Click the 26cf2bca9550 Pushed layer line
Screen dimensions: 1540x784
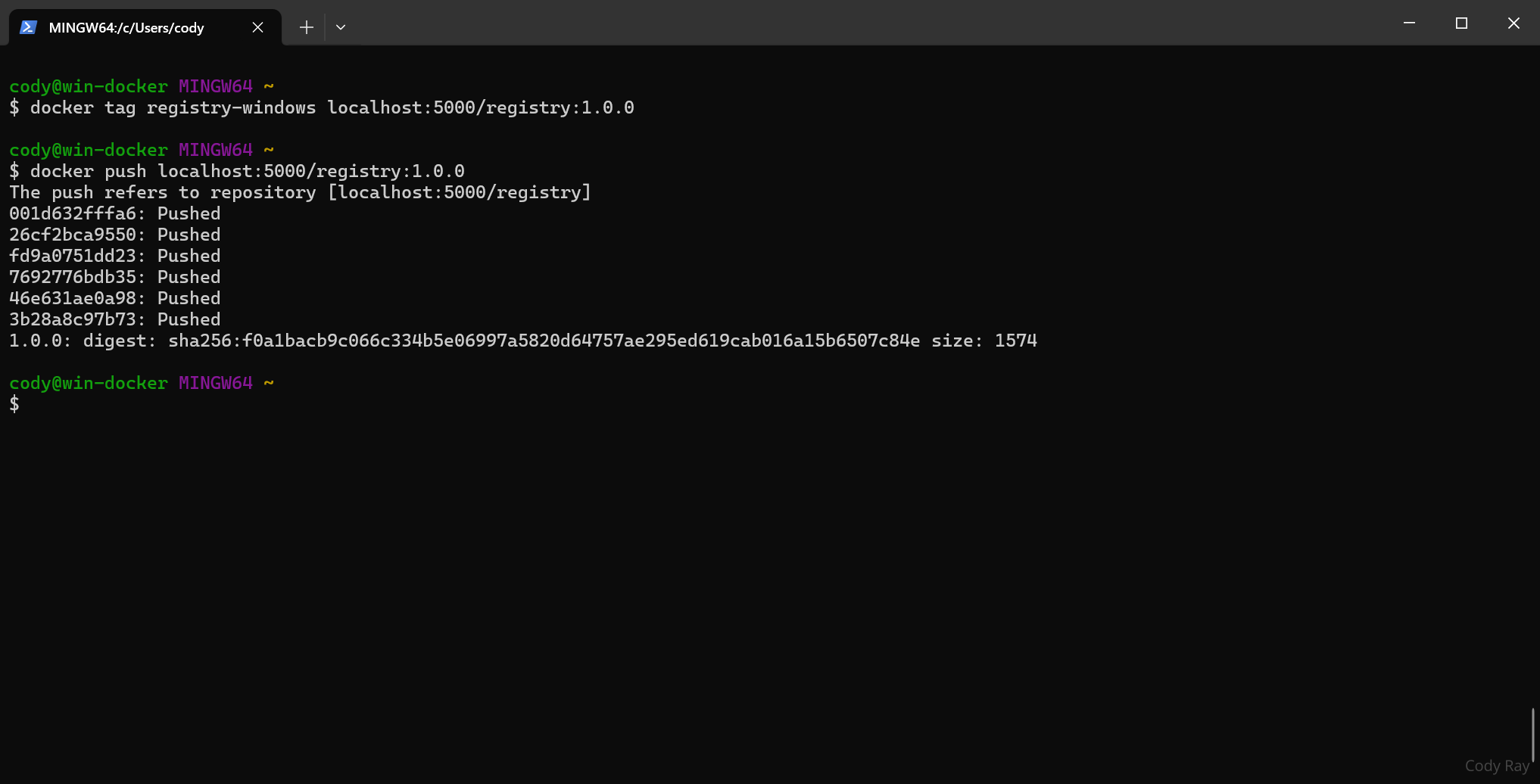pos(115,235)
